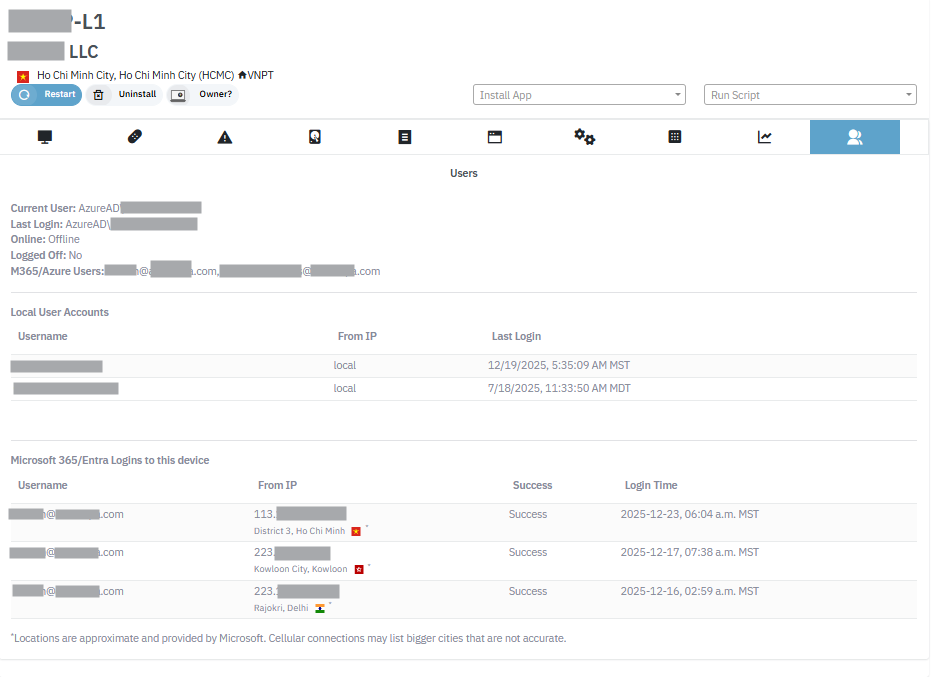
Task: Click the Uninstall button
Action: (x=124, y=94)
